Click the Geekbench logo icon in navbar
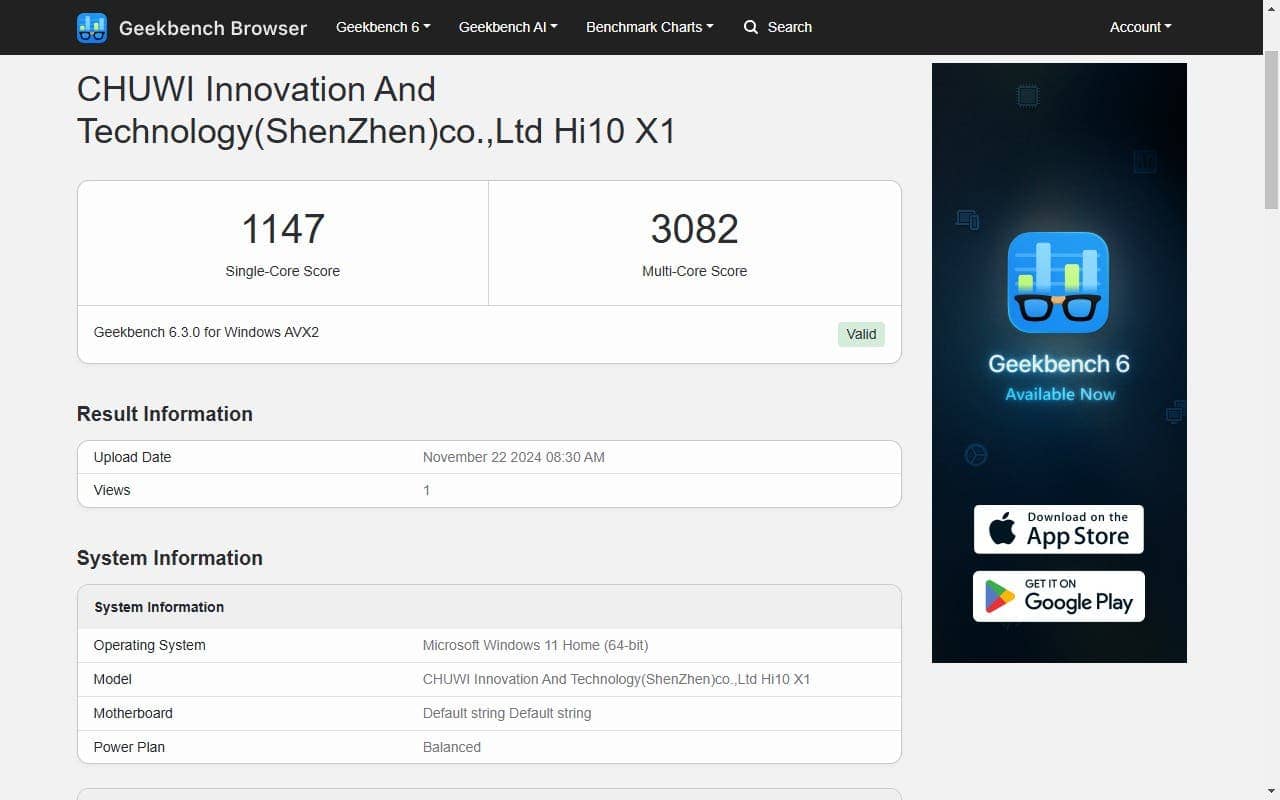 point(92,28)
